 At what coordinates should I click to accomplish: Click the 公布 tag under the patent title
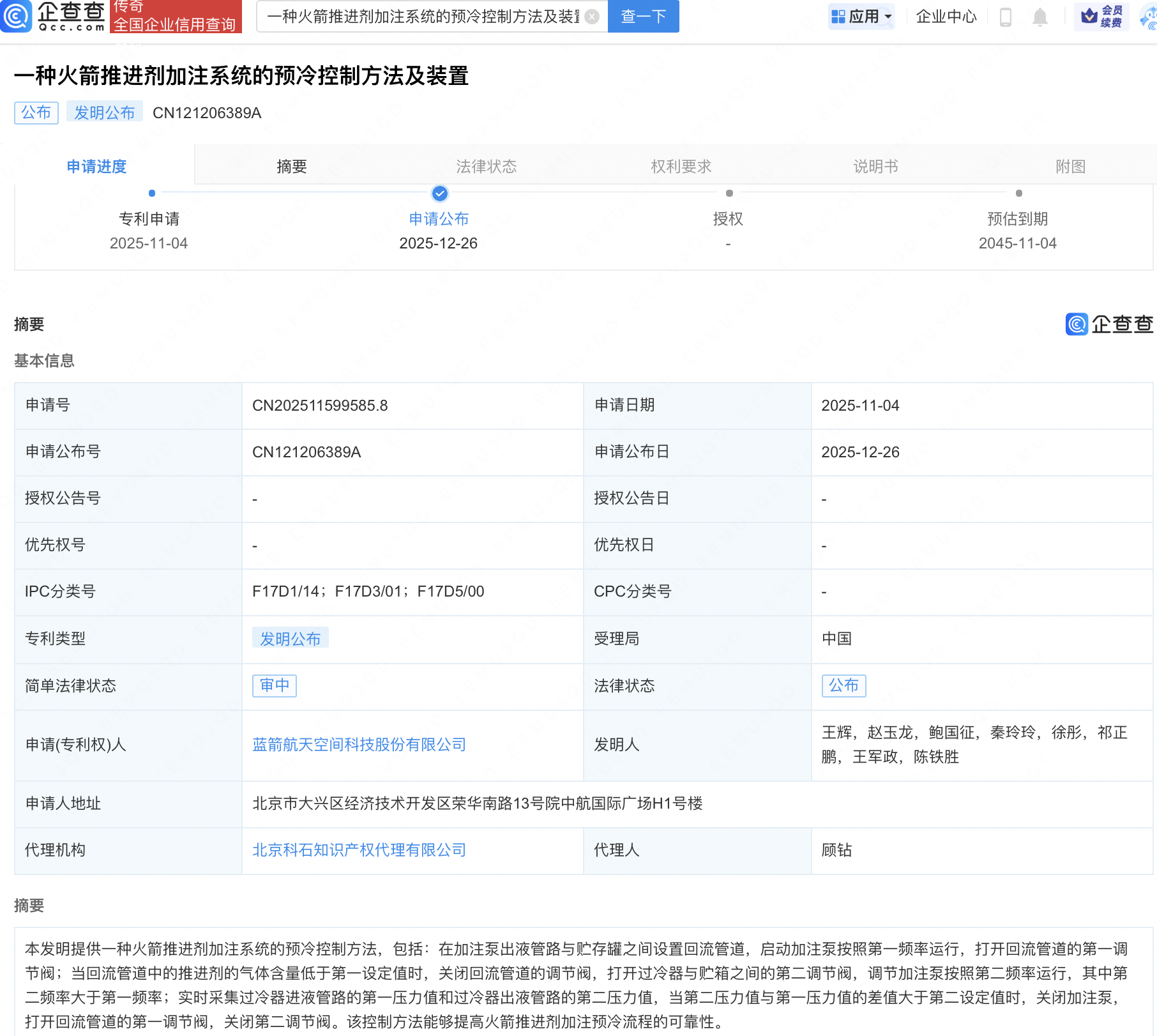point(36,112)
